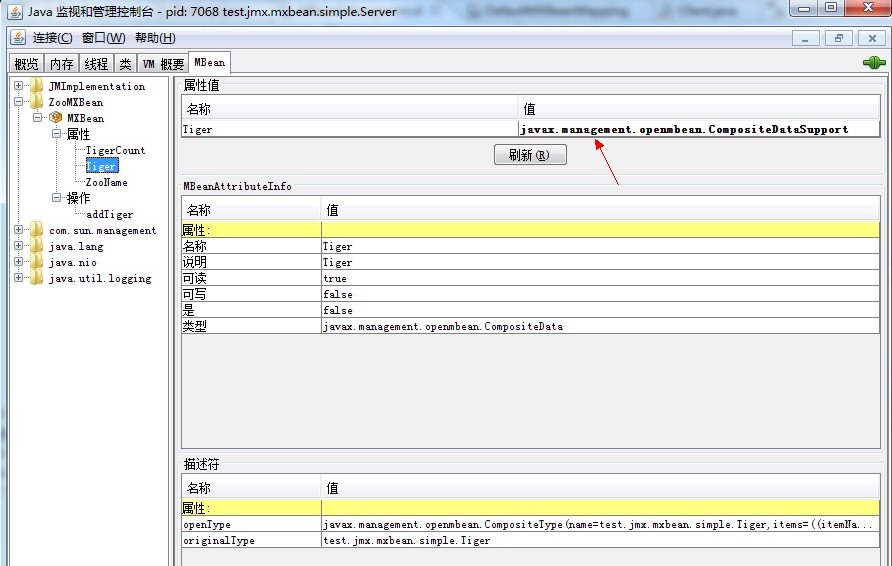Open the 窗口(W) menu
This screenshot has height=566, width=892.
tap(104, 38)
